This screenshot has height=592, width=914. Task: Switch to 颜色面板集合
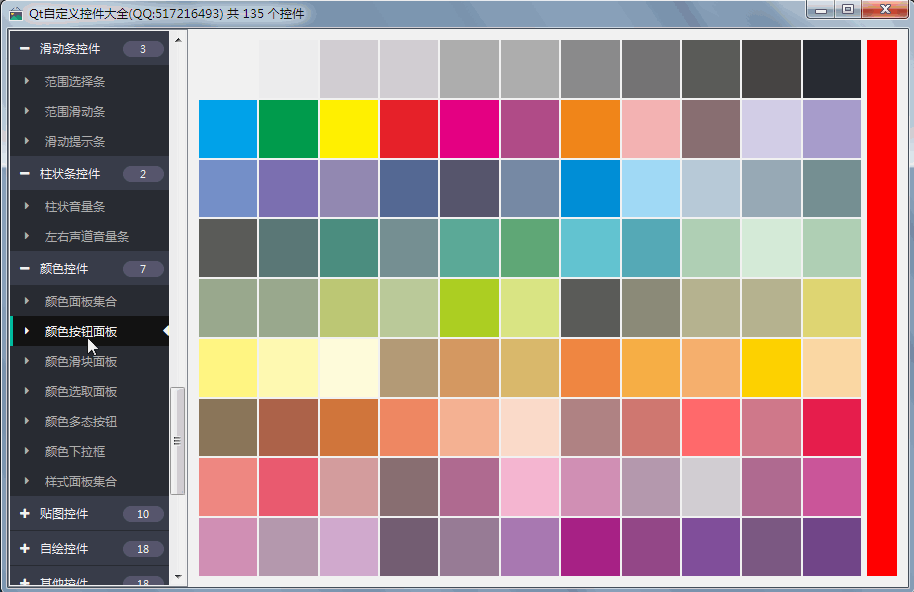[x=81, y=301]
